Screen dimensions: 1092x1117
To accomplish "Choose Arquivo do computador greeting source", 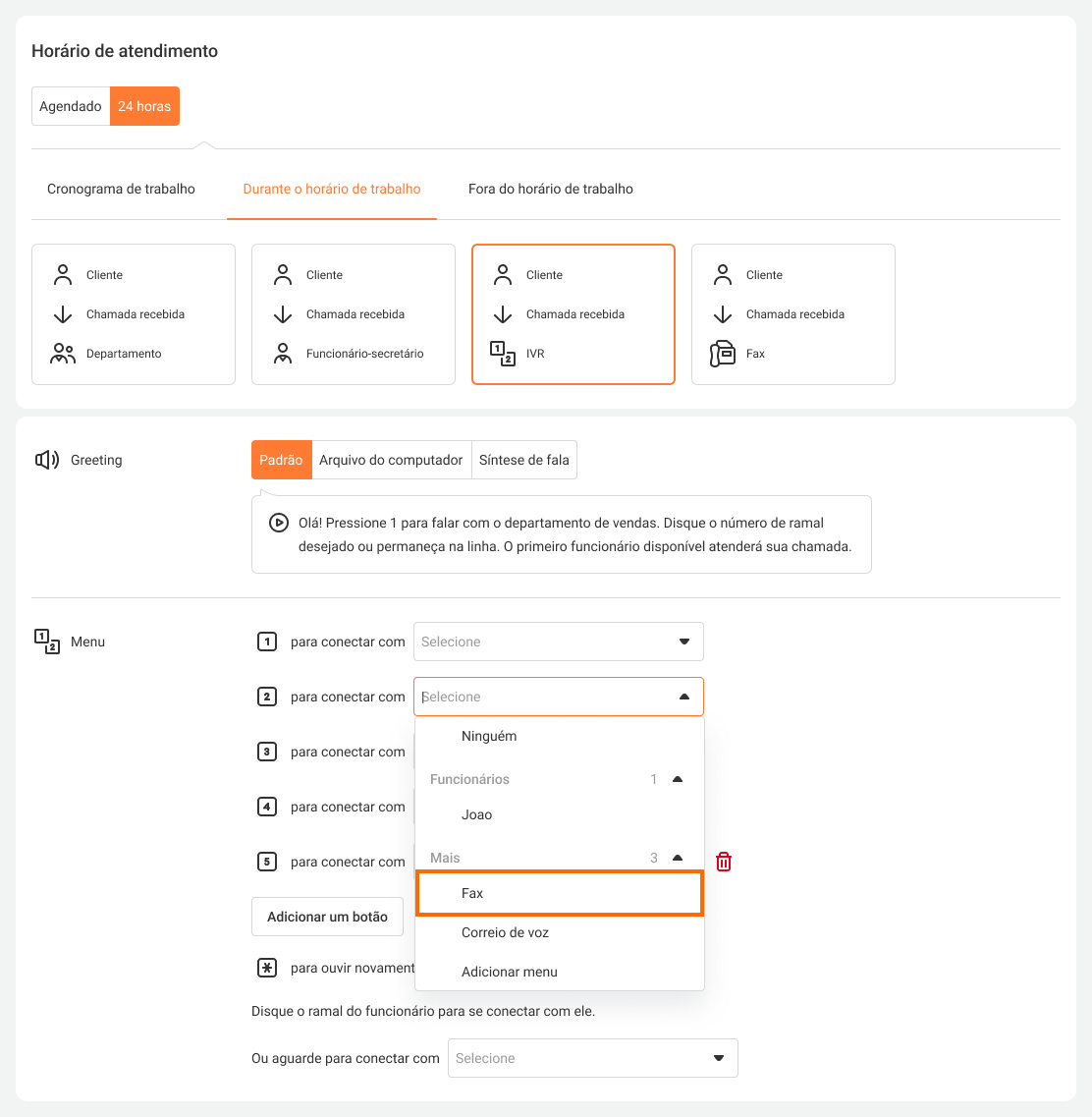I will 391,460.
